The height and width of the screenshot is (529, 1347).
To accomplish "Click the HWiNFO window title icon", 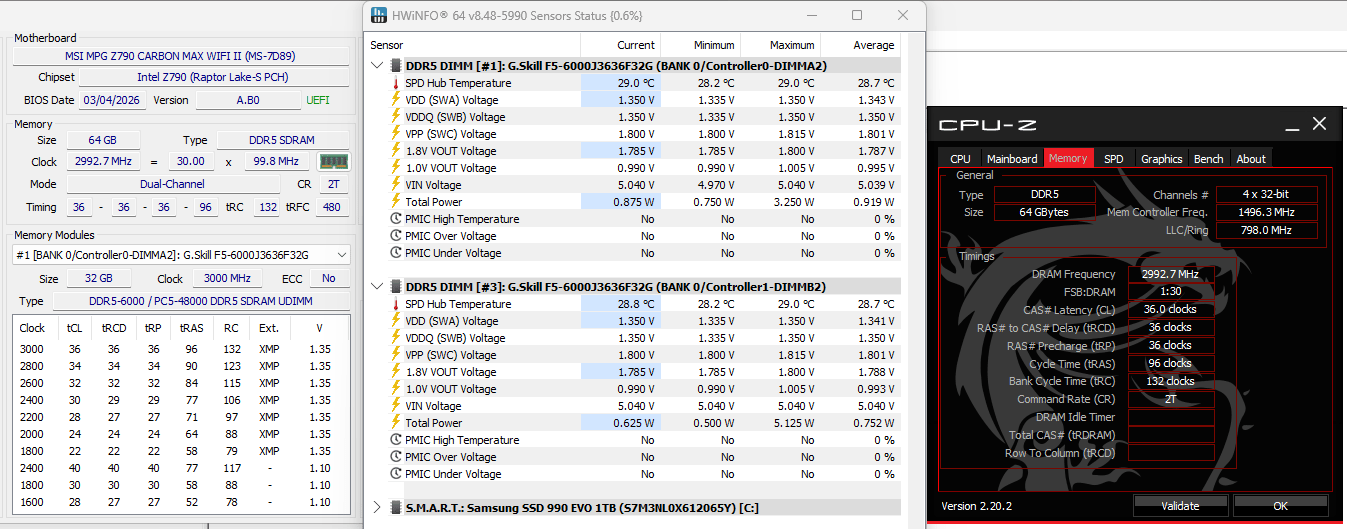I will pos(378,16).
